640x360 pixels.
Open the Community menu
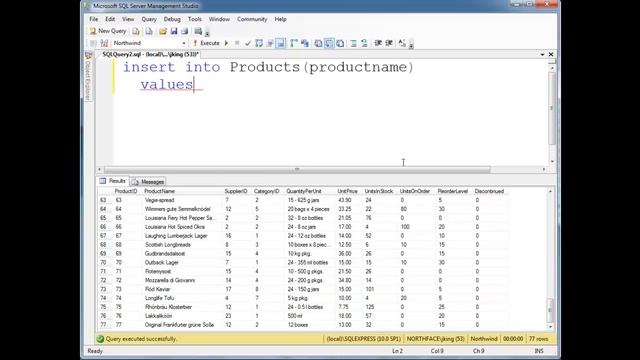point(252,19)
